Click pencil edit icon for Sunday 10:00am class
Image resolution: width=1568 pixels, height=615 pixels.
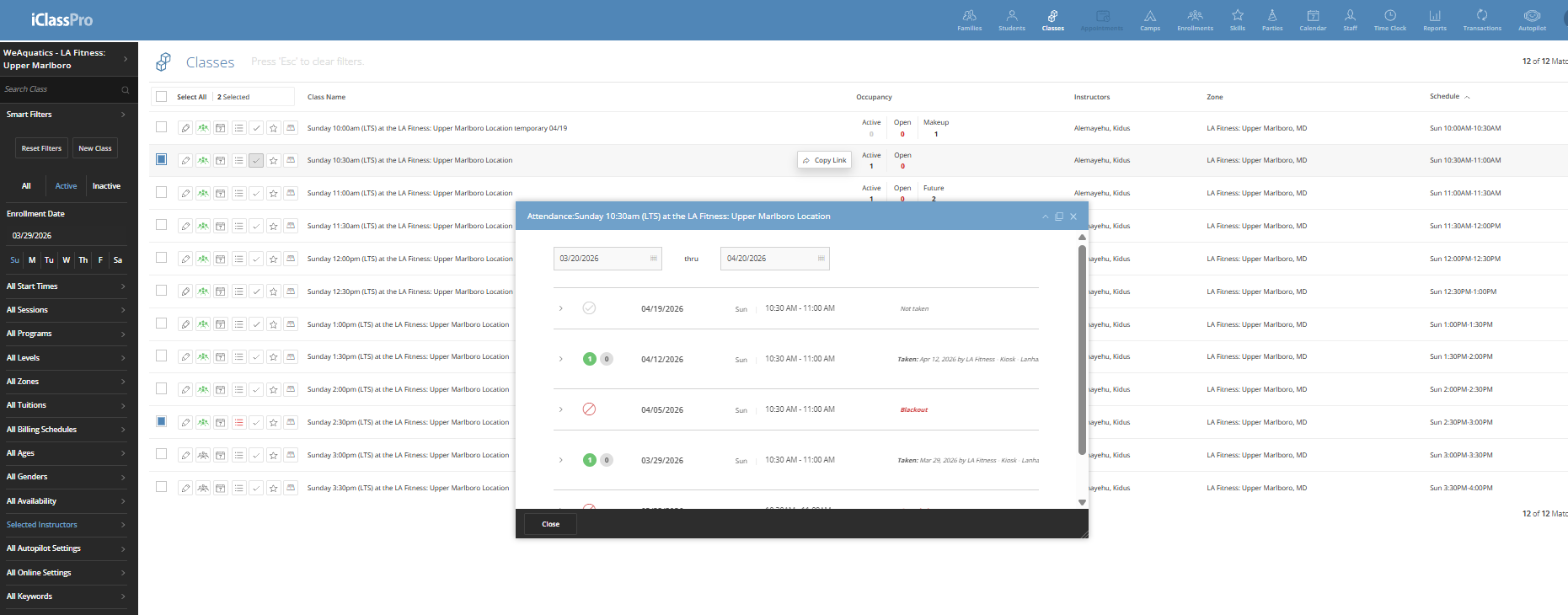point(185,128)
